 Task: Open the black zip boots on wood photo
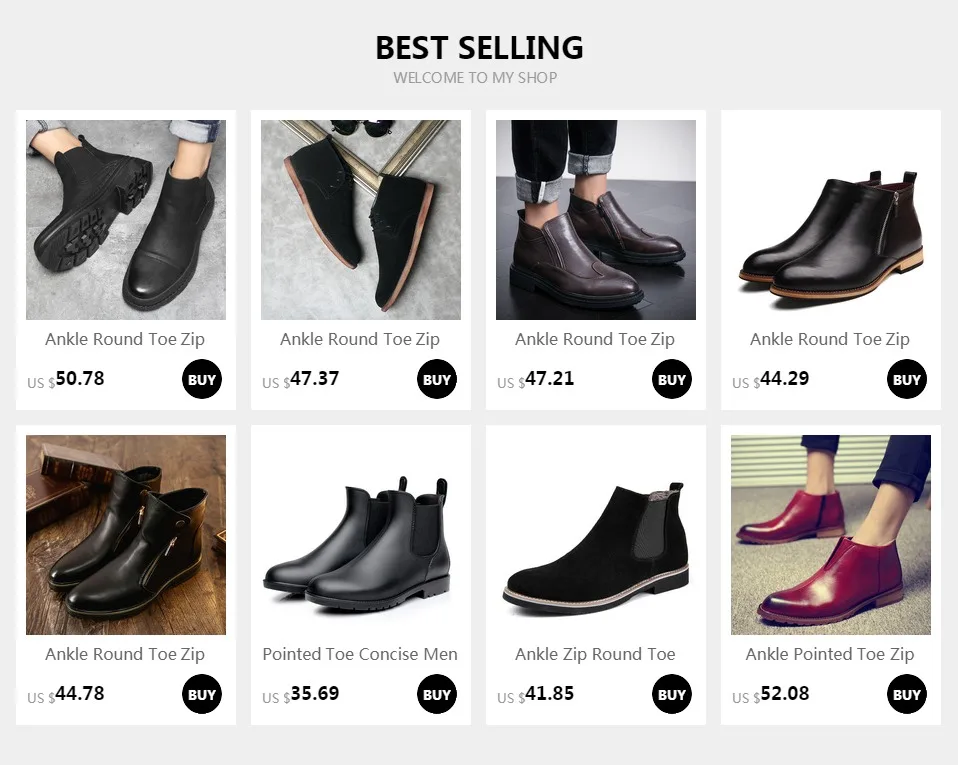point(126,535)
